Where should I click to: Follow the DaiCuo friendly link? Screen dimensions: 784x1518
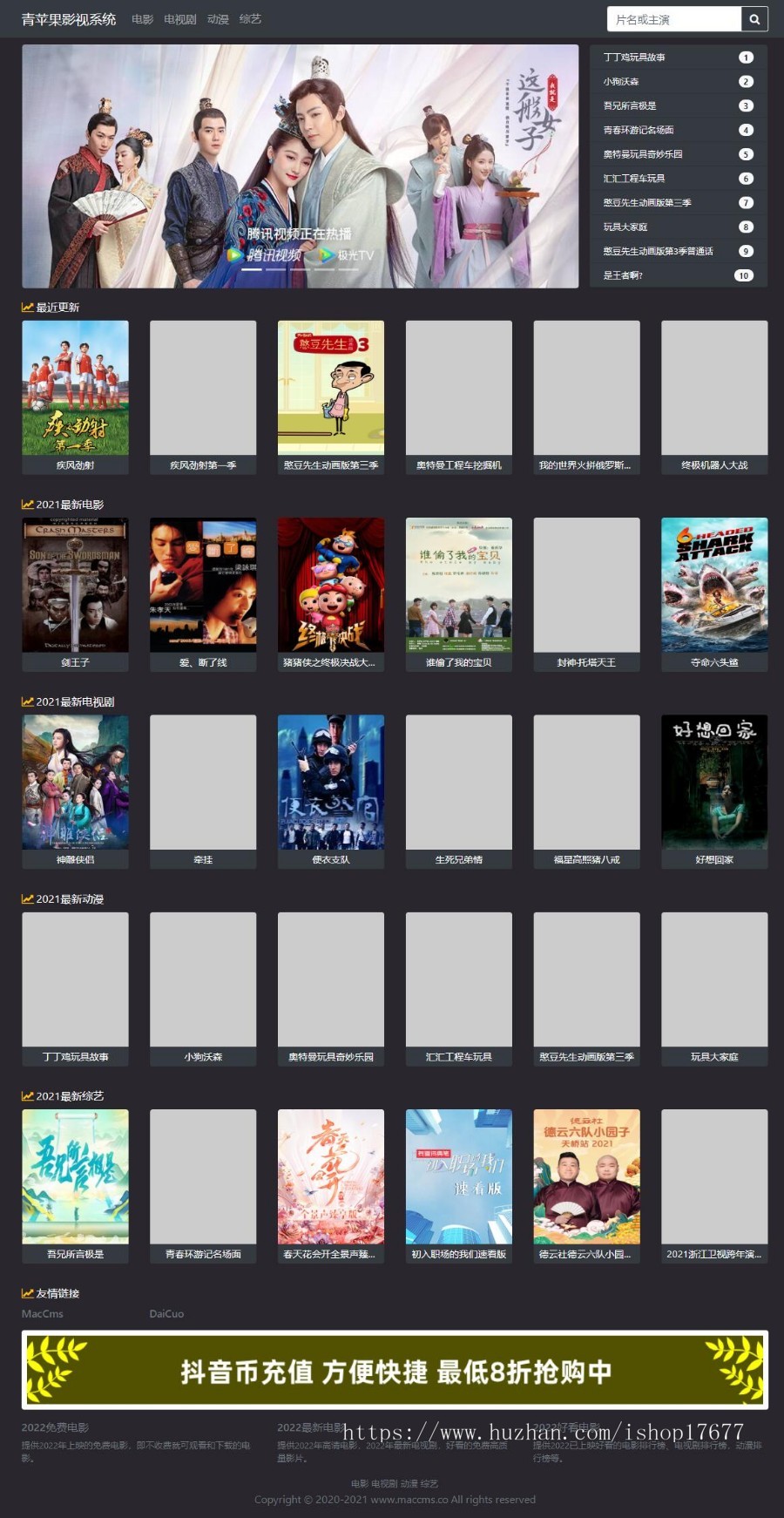(x=166, y=1314)
